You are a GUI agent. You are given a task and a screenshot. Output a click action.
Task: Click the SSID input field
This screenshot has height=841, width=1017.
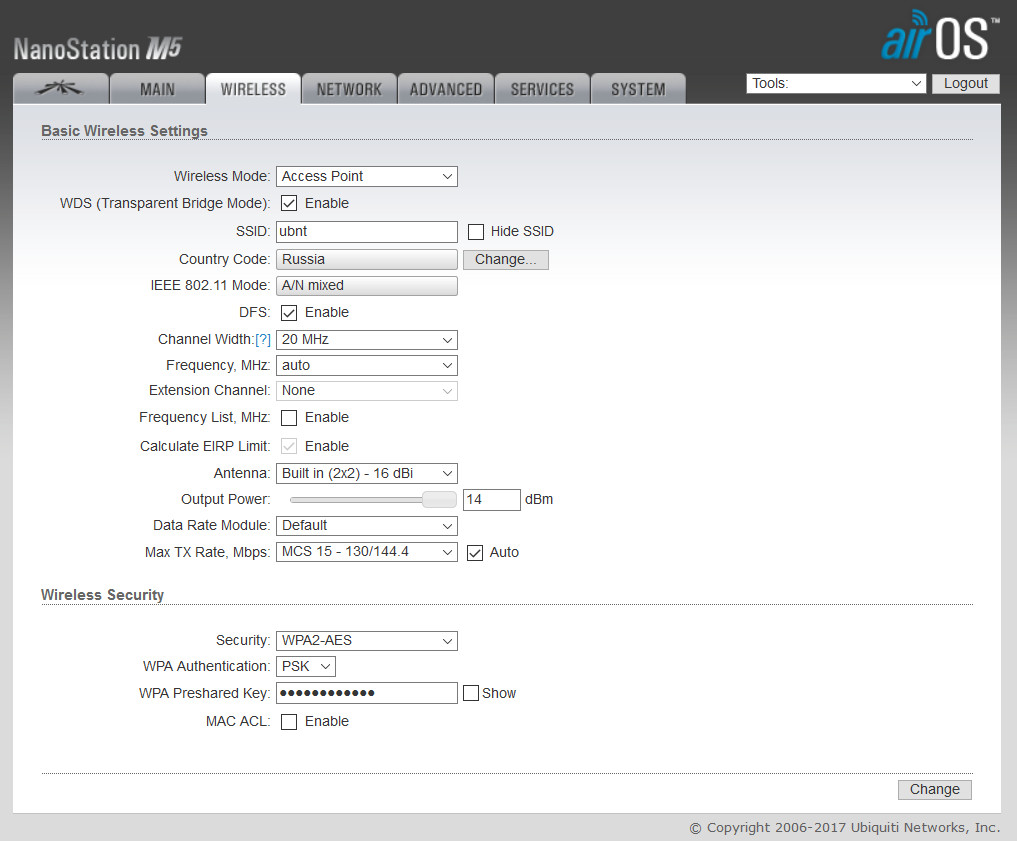coord(366,231)
